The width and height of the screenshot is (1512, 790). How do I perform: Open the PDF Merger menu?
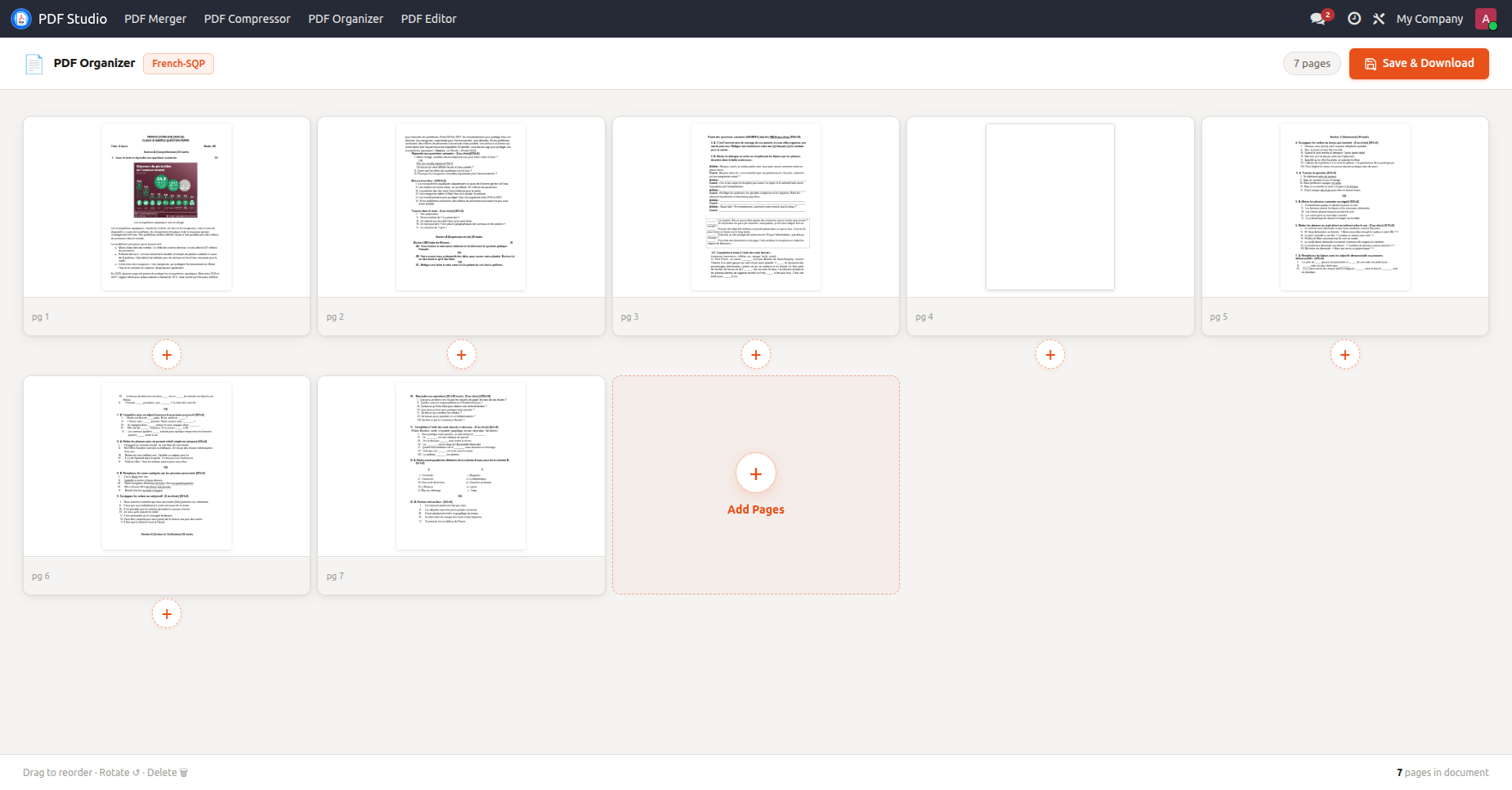point(155,19)
